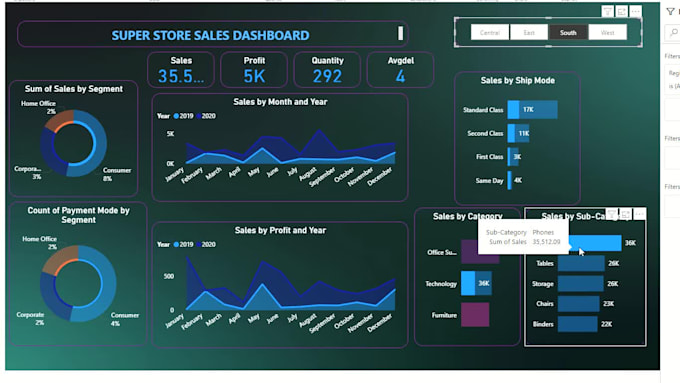Screen dimensions: 680x383
Task: Click the Sales by Ship Mode title
Action: pyautogui.click(x=517, y=80)
